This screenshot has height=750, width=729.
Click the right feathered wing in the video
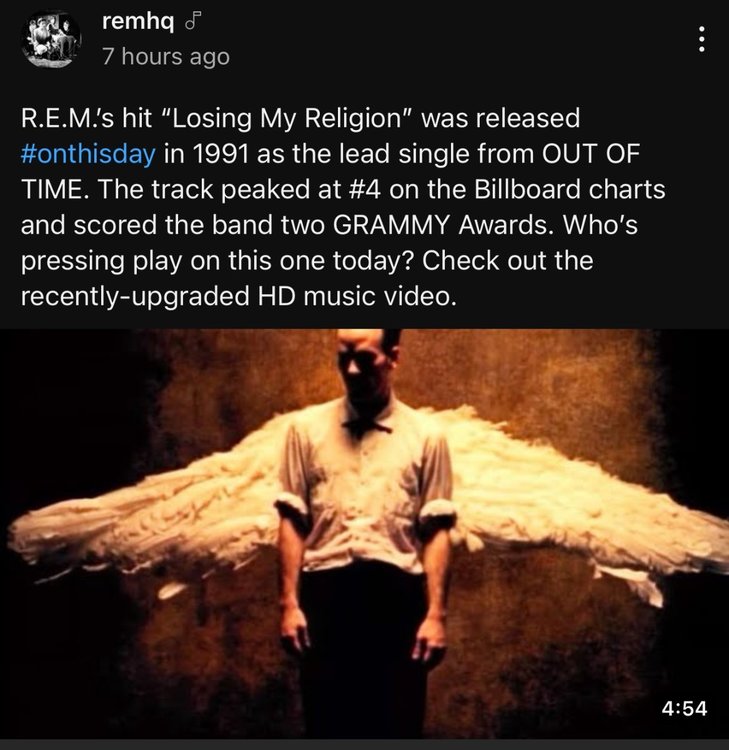coord(574,502)
